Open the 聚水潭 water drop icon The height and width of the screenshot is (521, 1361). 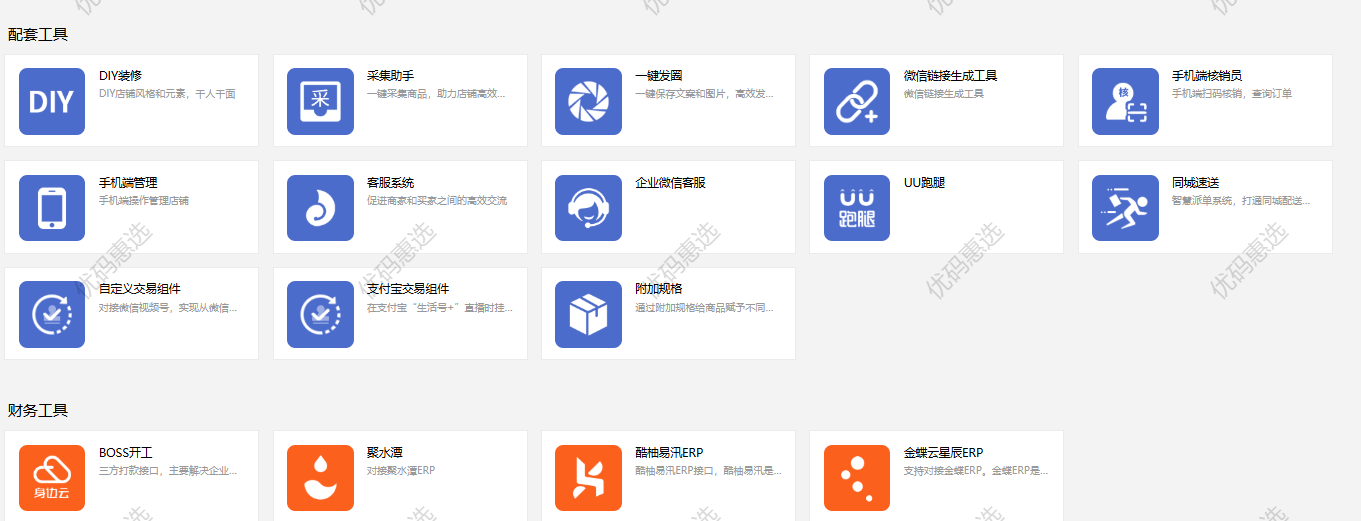click(x=320, y=478)
